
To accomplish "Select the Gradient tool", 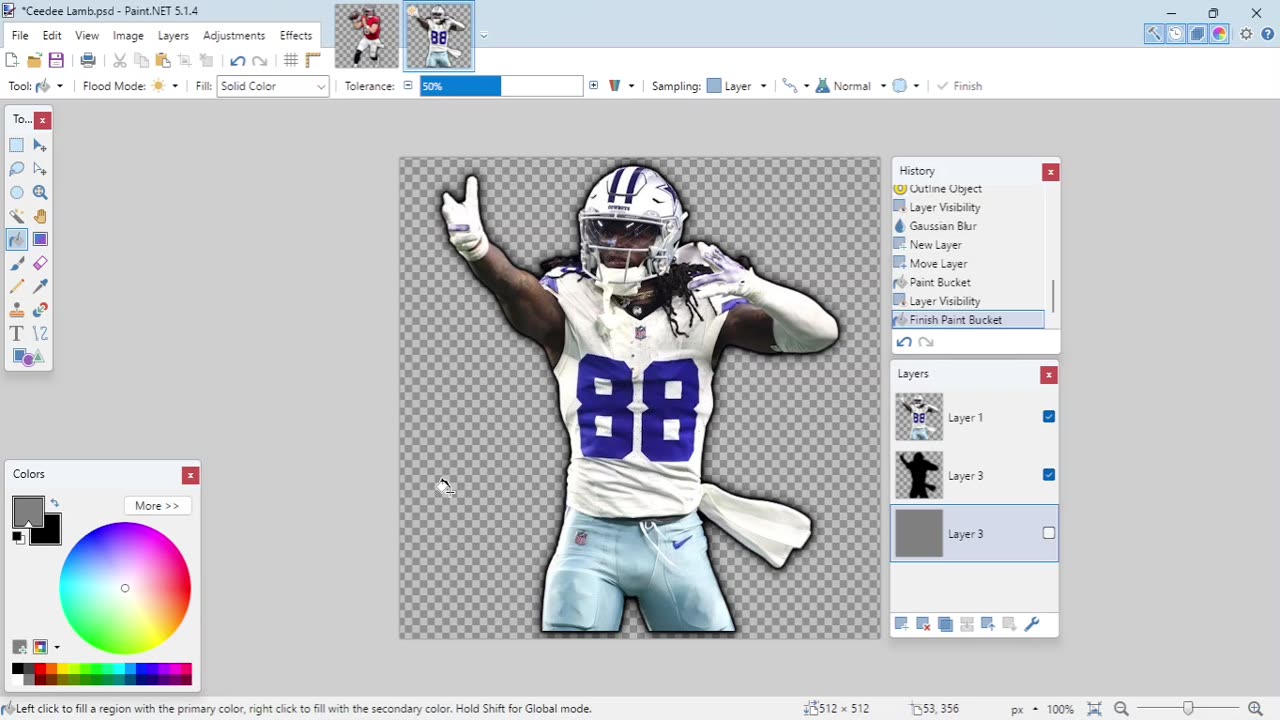I will point(40,239).
